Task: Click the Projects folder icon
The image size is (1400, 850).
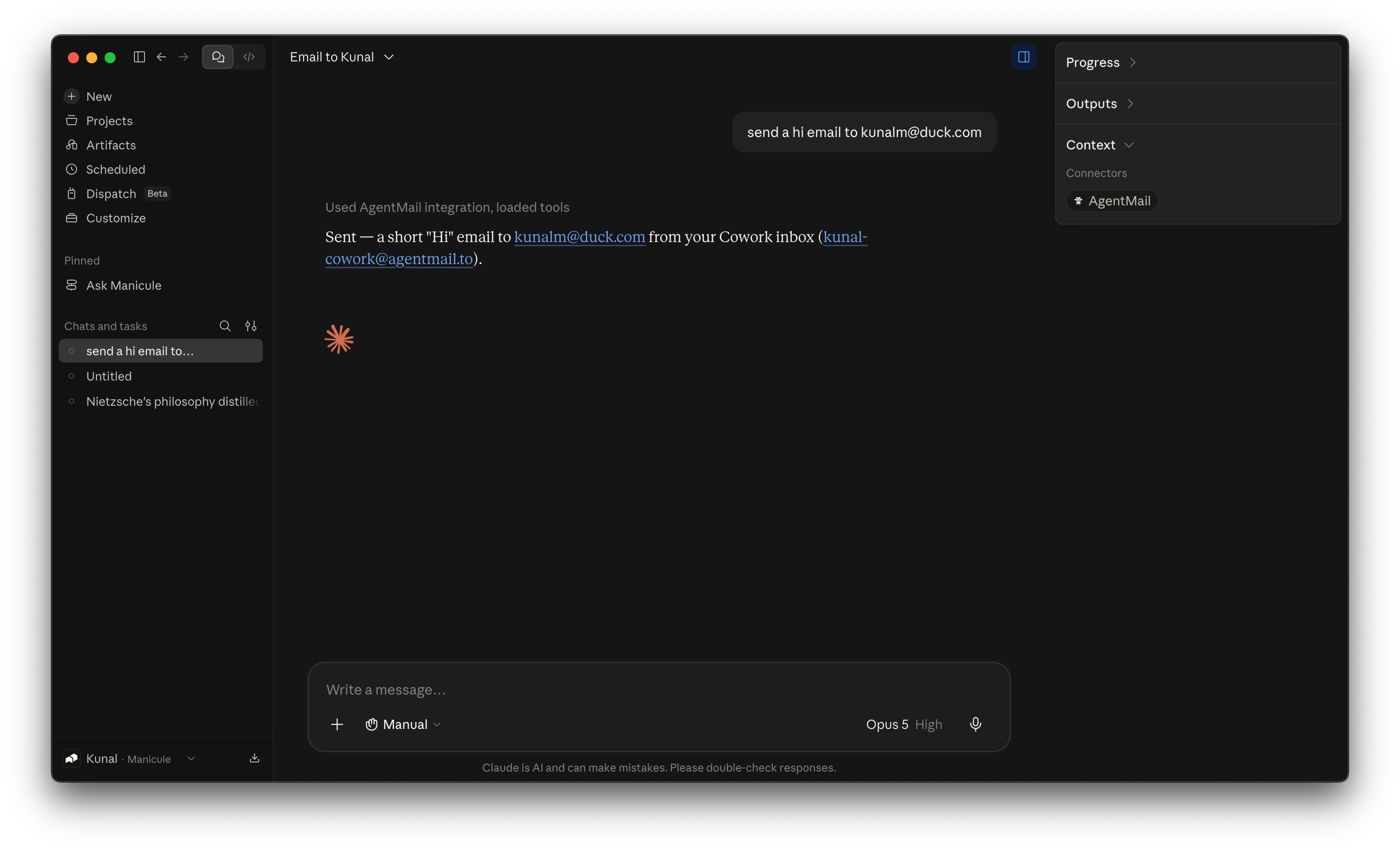Action: [x=72, y=121]
